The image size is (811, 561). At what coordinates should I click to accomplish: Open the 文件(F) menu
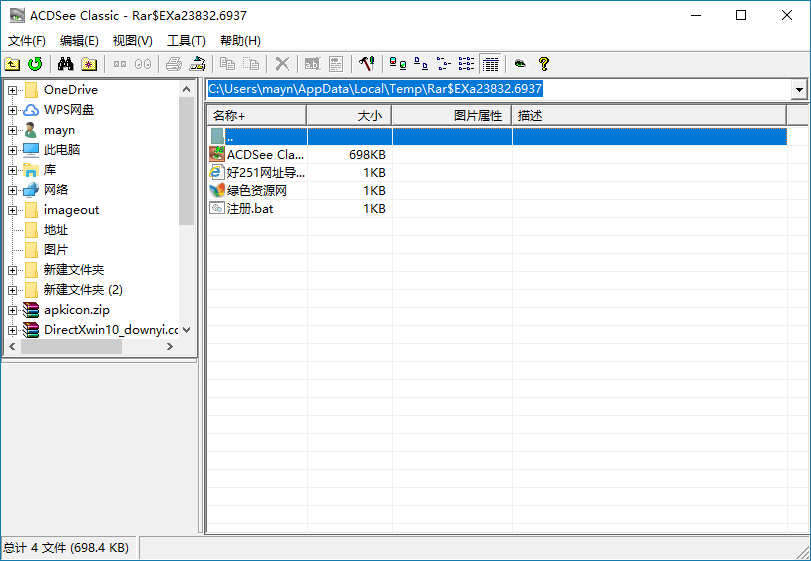[27, 41]
